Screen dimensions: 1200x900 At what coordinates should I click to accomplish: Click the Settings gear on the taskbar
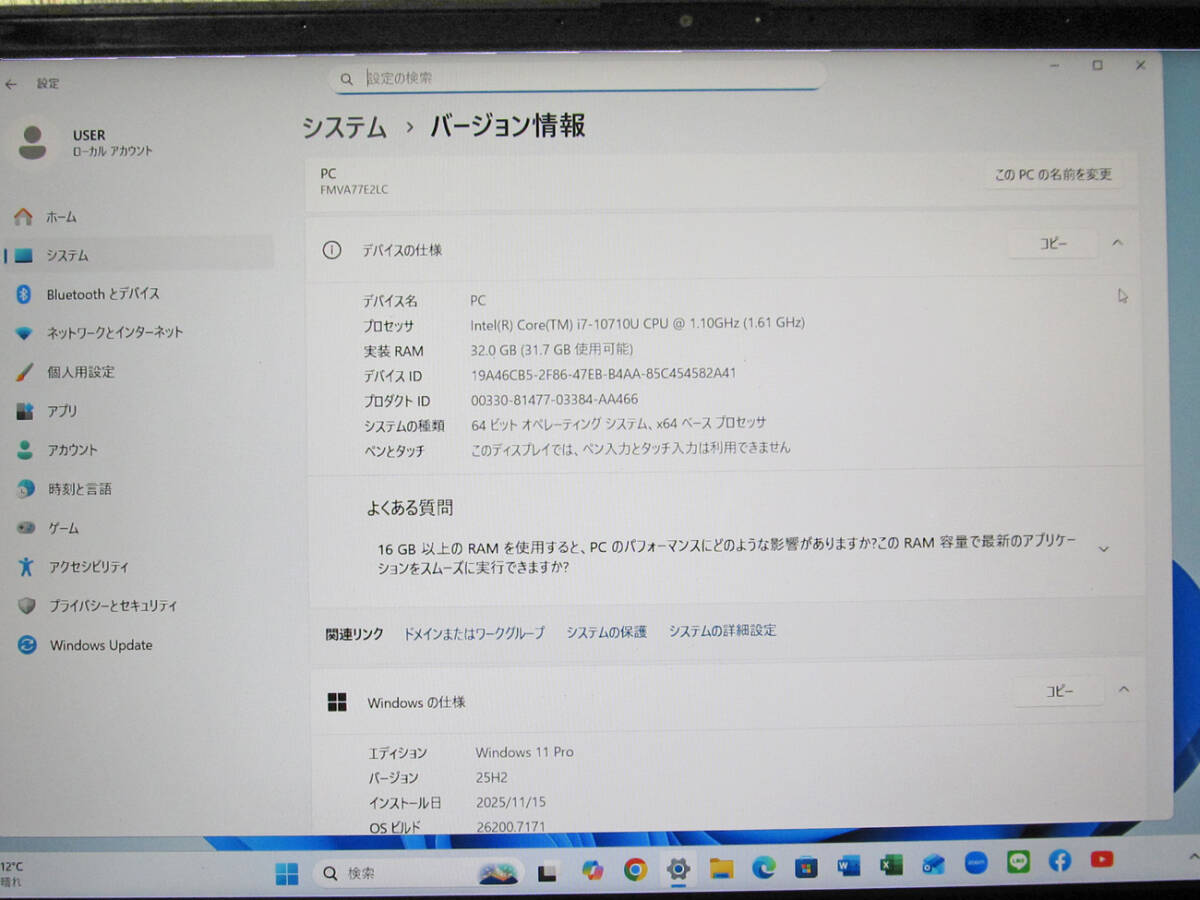coord(678,869)
